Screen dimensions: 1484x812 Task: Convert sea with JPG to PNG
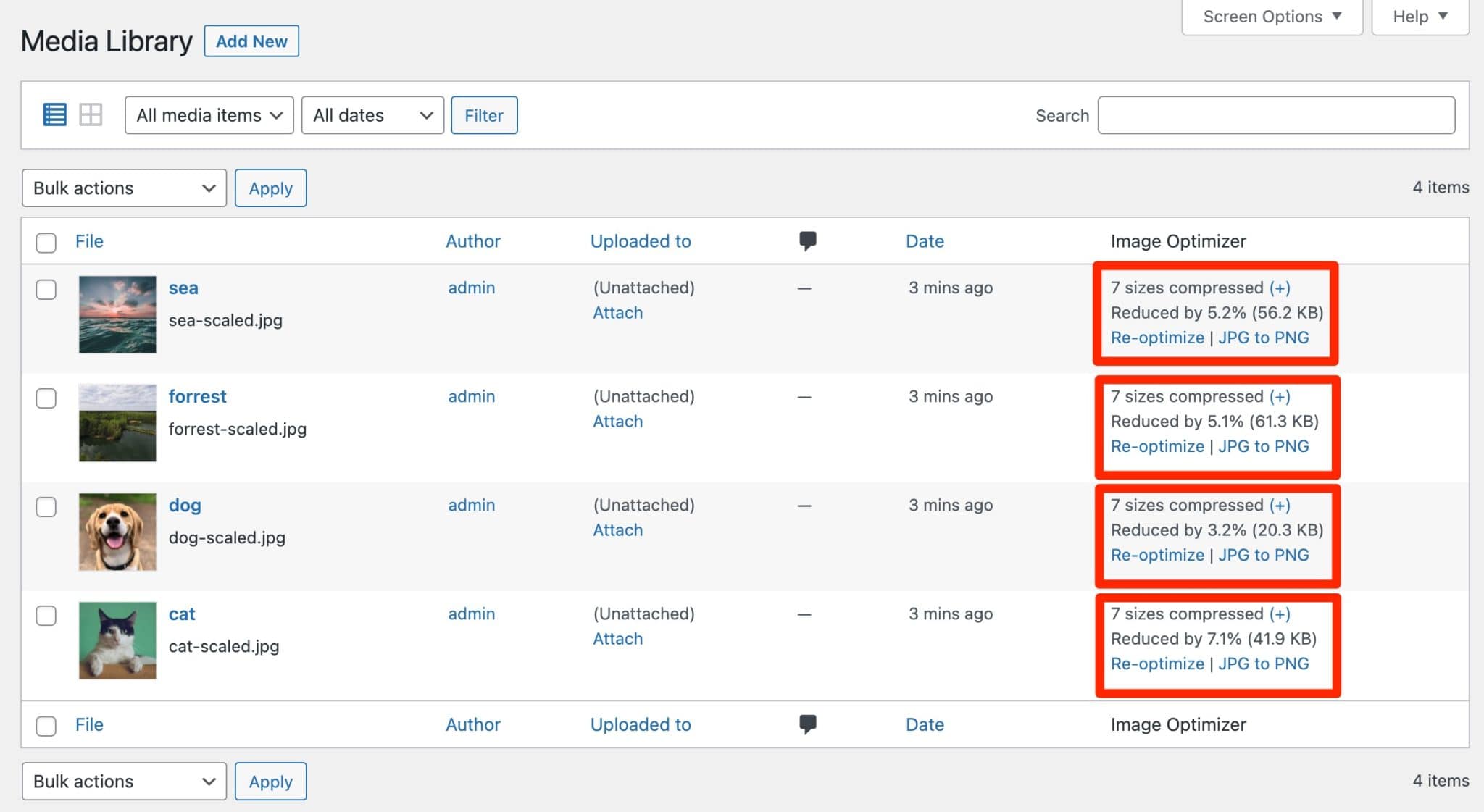point(1264,338)
